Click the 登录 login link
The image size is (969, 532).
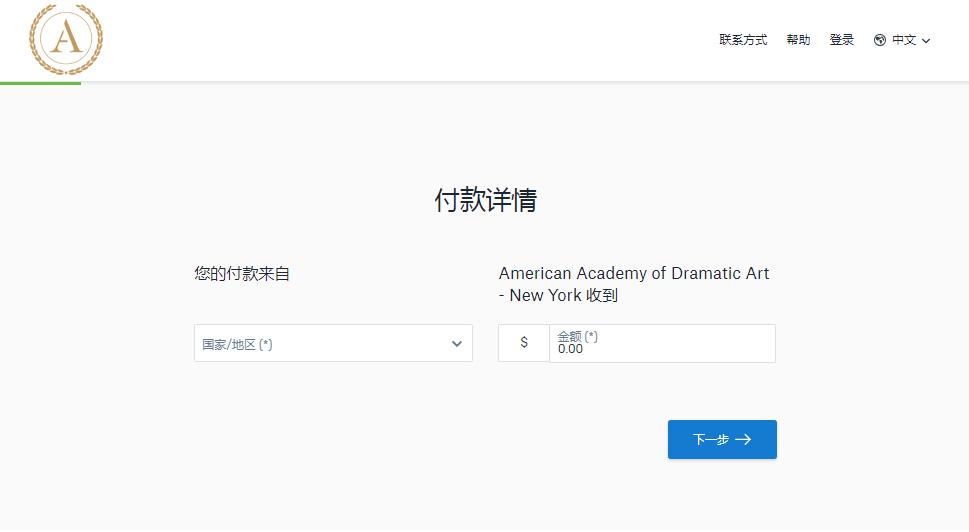841,40
